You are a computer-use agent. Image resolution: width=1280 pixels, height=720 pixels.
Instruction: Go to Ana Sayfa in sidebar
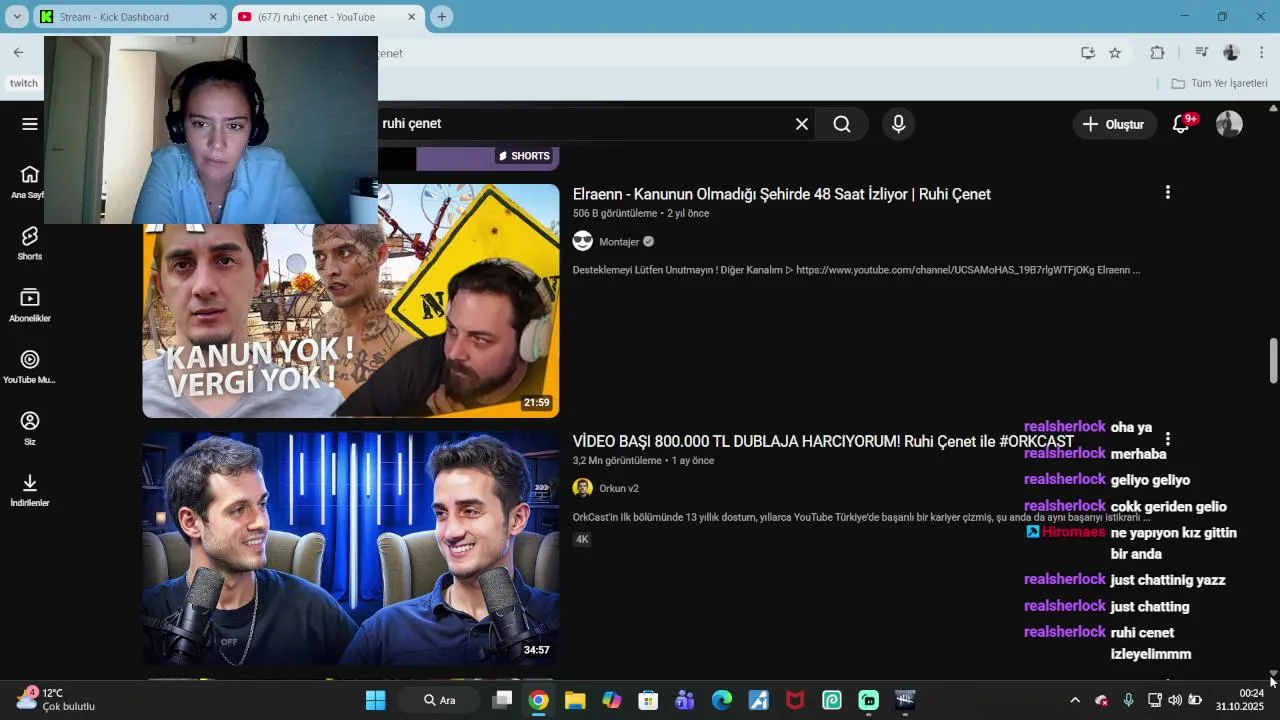click(x=29, y=182)
